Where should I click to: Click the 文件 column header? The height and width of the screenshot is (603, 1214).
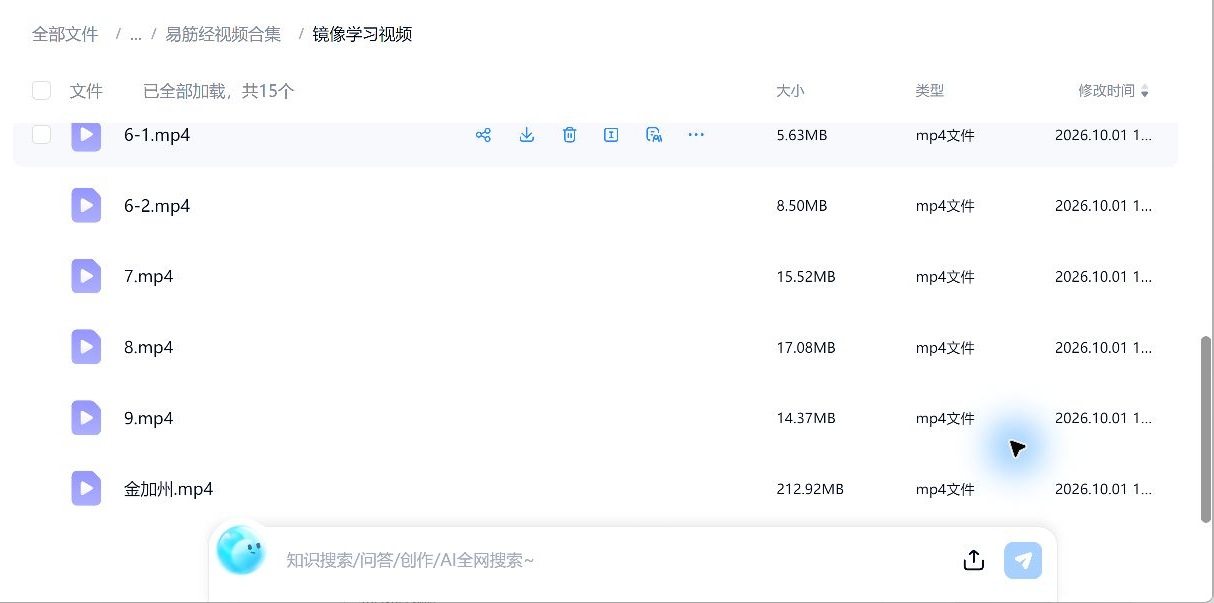point(86,91)
